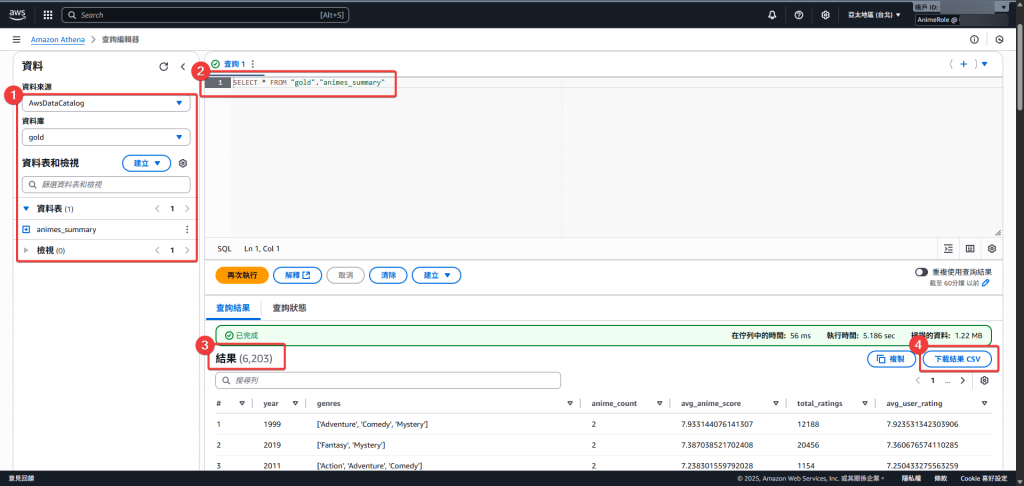Select the Query 1 tab

pos(234,64)
